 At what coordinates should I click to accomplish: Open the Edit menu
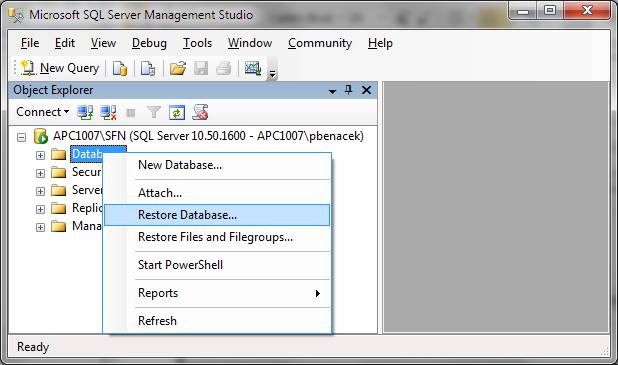tap(65, 43)
